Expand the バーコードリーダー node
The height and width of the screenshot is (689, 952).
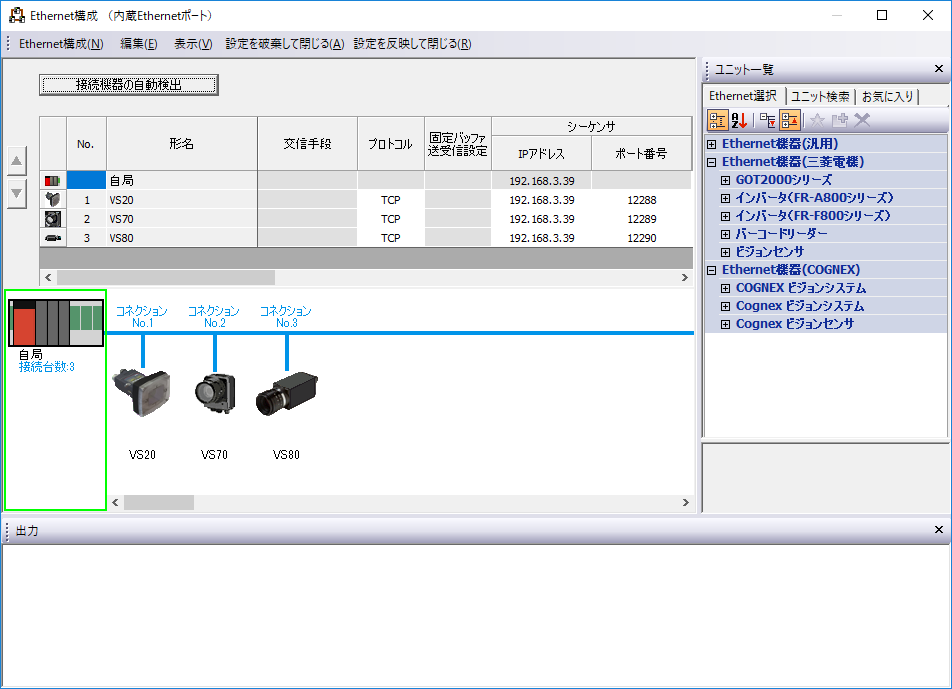click(726, 234)
